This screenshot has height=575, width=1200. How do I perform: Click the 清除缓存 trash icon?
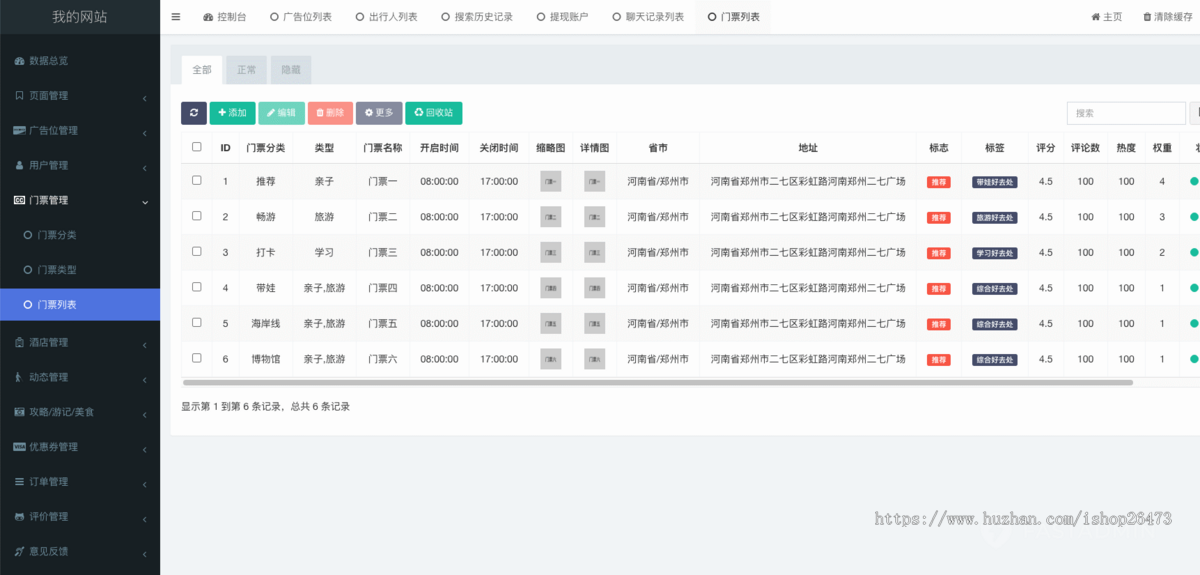point(1147,17)
